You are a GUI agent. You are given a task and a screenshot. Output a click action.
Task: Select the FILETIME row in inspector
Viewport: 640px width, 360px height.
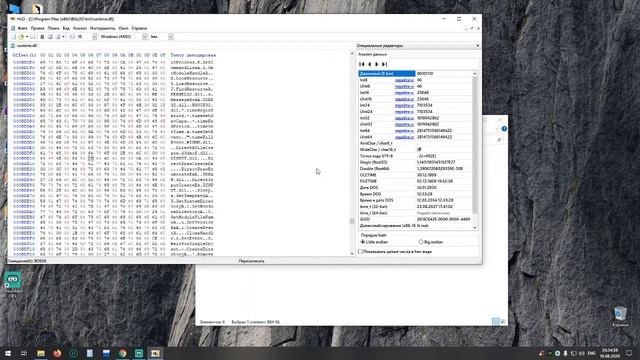click(416, 181)
